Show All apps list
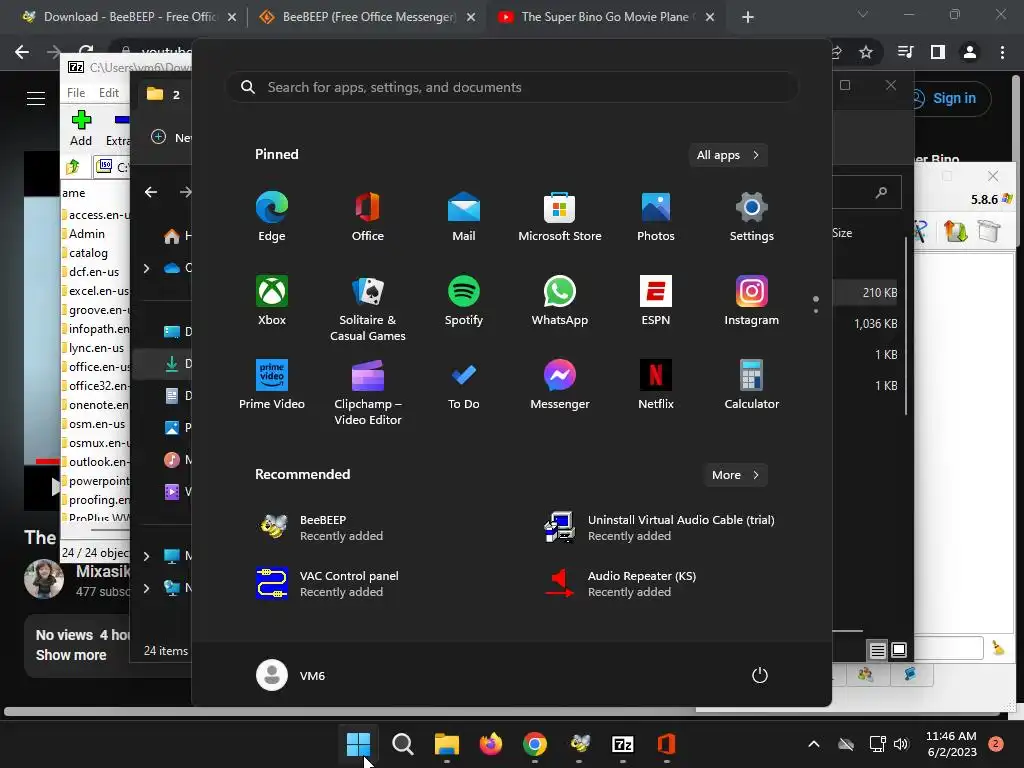1024x768 pixels. pos(728,155)
